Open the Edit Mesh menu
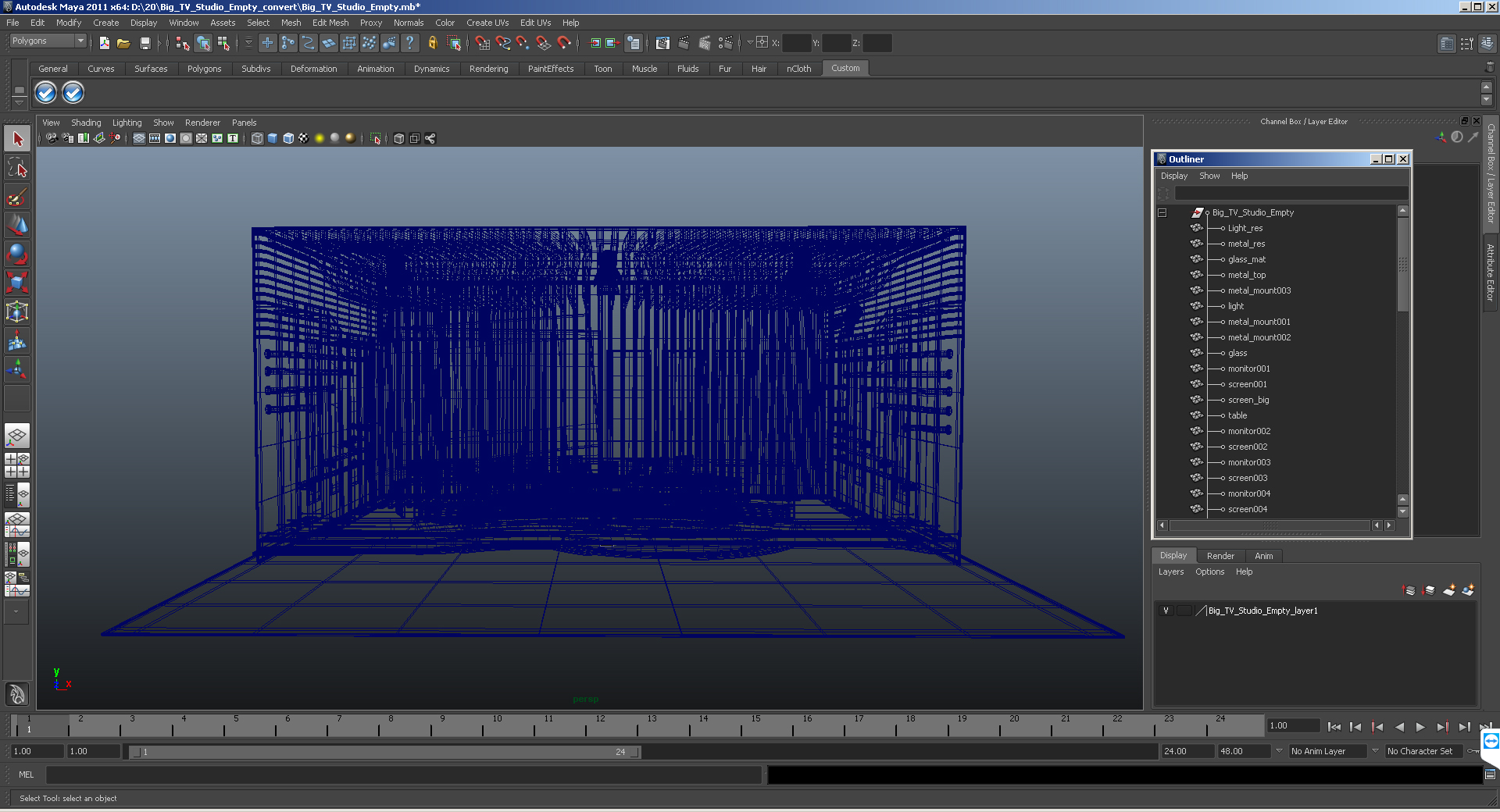1500x812 pixels. coord(330,23)
